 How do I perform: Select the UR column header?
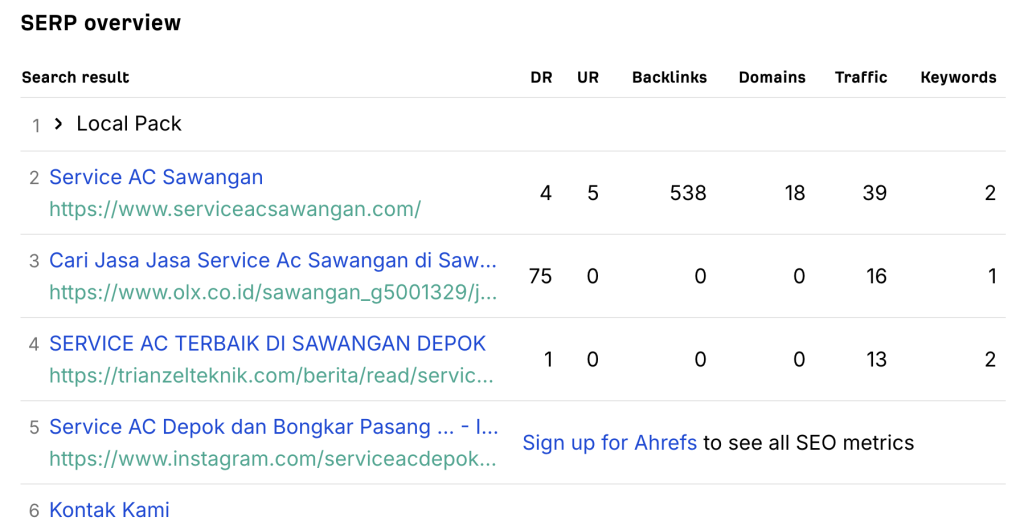point(588,77)
